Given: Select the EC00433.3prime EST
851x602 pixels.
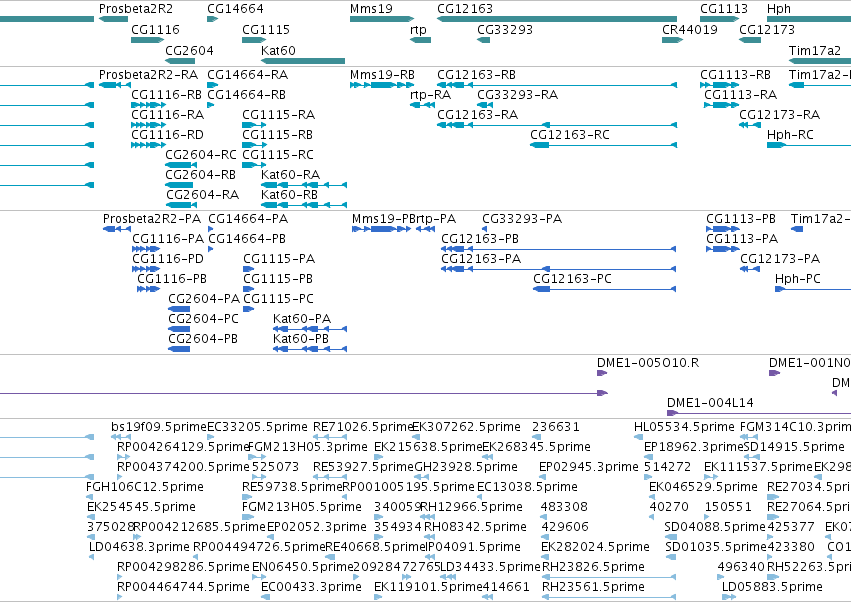Looking at the screenshot, I should [265, 597].
